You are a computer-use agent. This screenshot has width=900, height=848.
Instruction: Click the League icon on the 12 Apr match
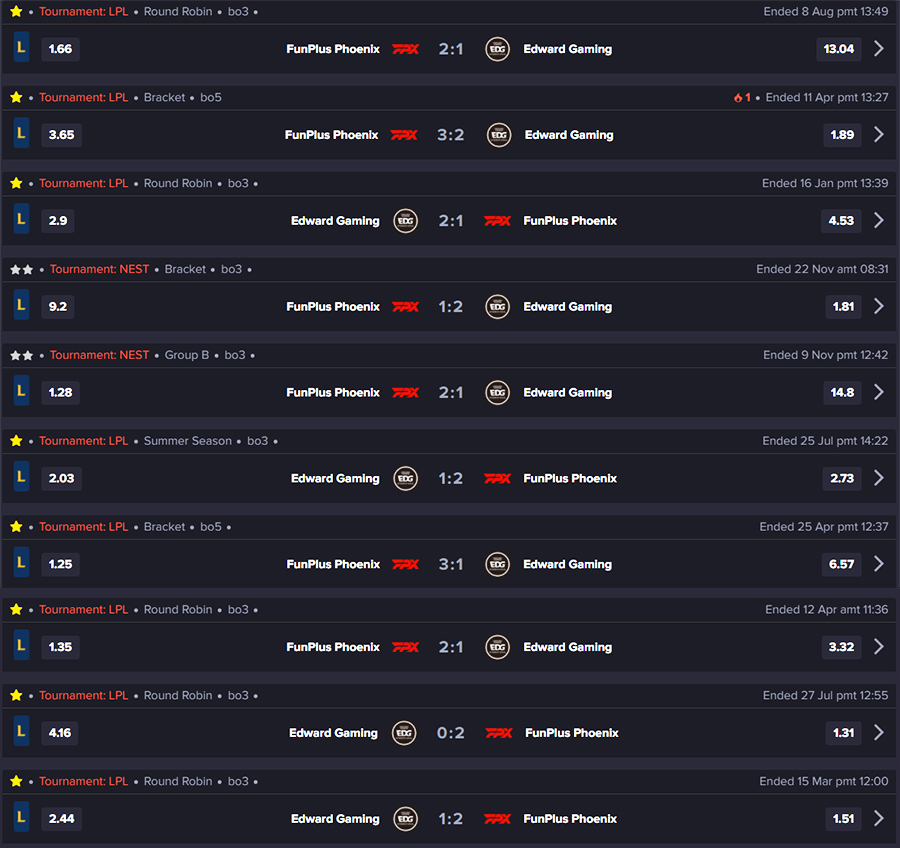pos(21,645)
